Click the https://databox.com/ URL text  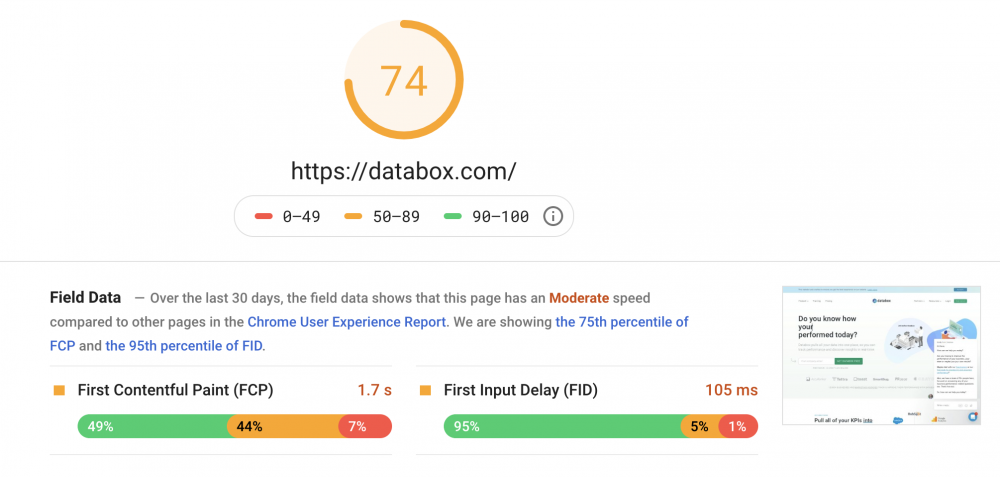pos(404,171)
